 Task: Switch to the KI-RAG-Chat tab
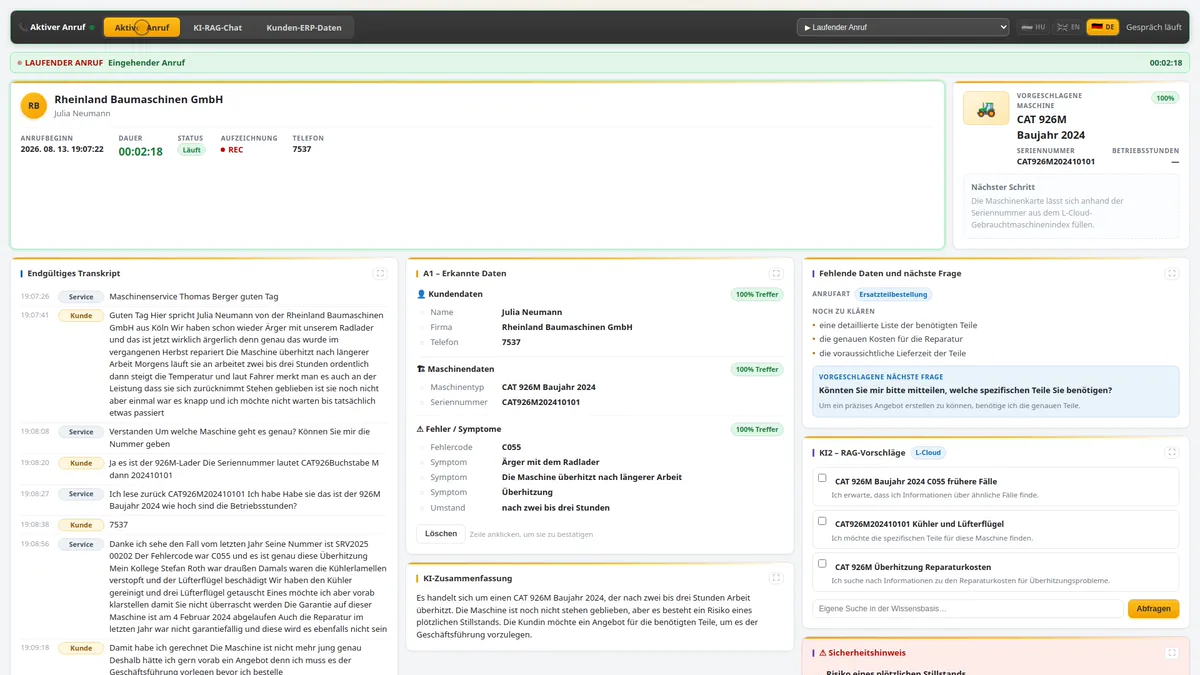point(217,28)
